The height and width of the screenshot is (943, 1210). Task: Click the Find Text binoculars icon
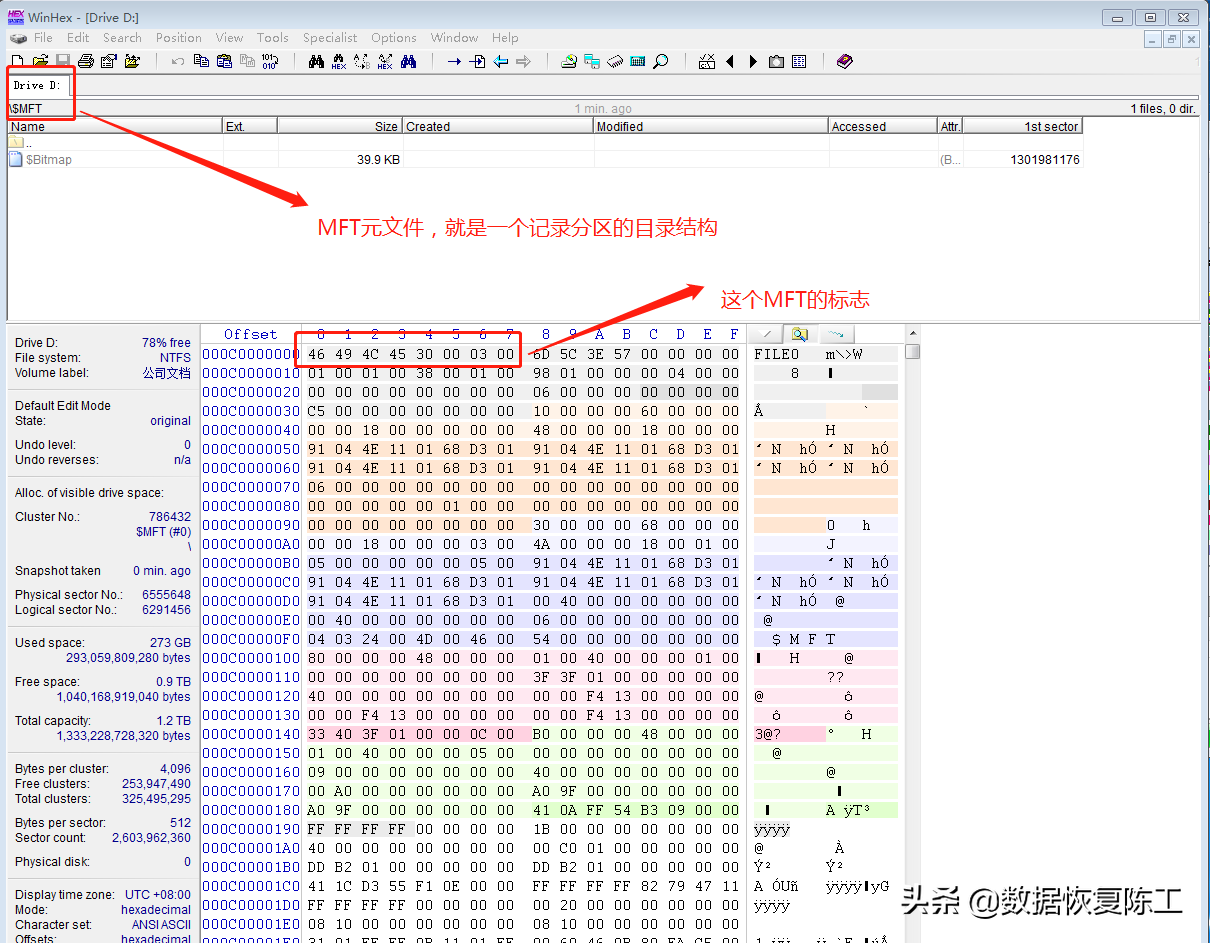316,62
